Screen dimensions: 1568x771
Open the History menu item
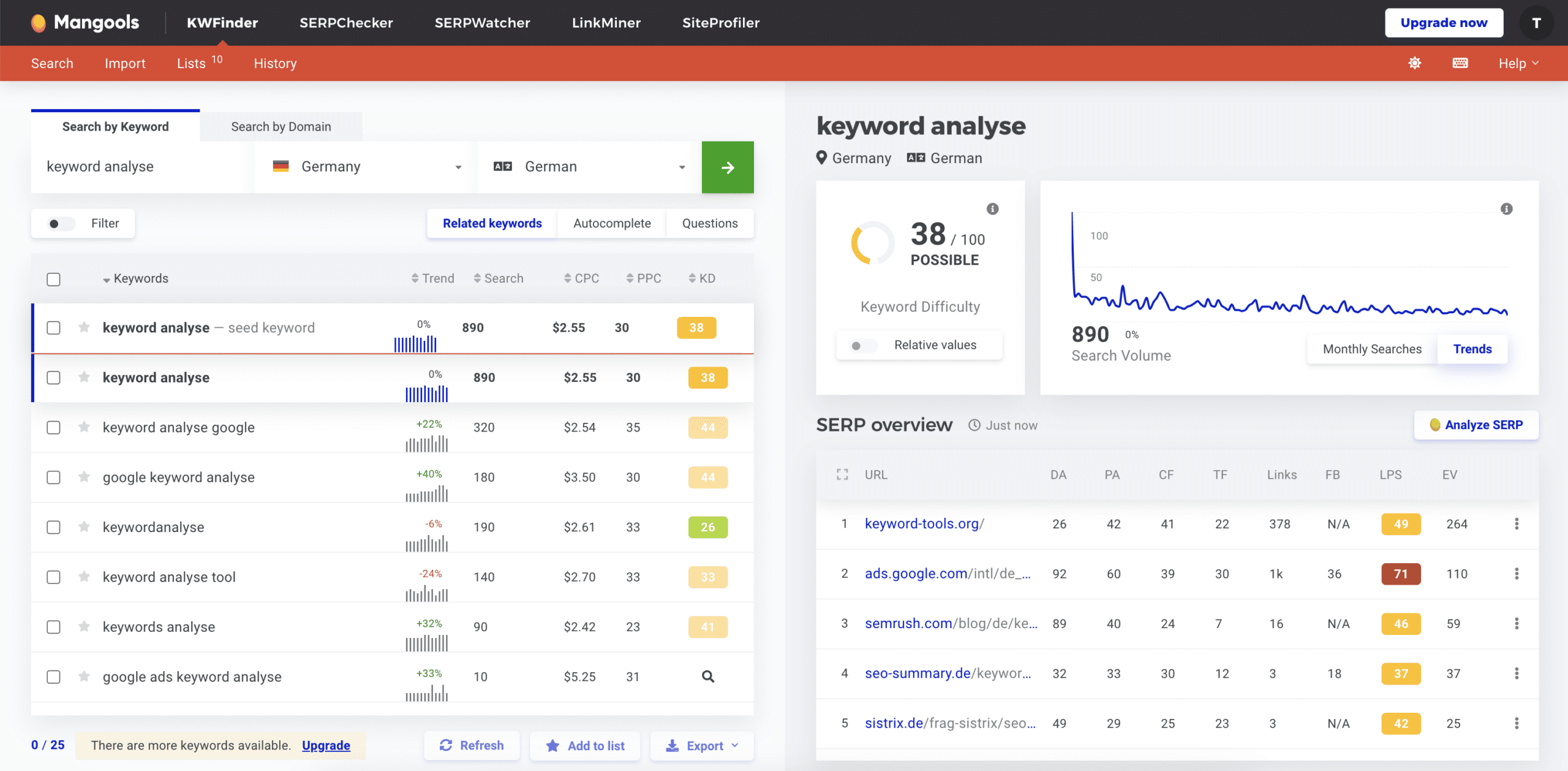point(275,63)
